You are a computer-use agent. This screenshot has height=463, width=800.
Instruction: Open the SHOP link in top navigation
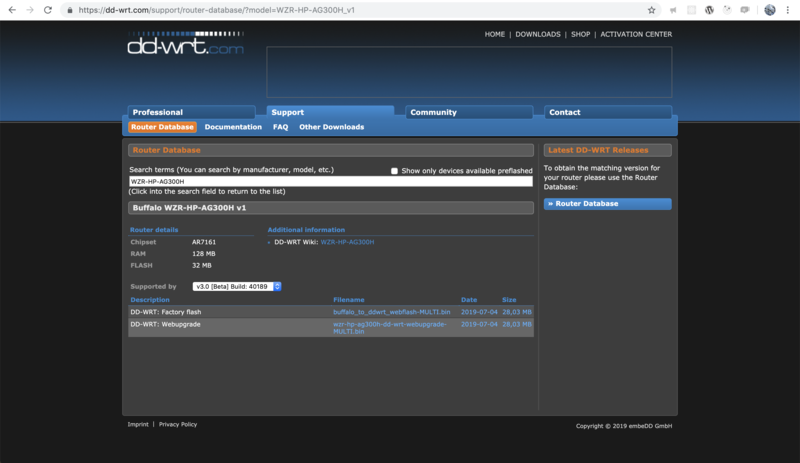[580, 34]
